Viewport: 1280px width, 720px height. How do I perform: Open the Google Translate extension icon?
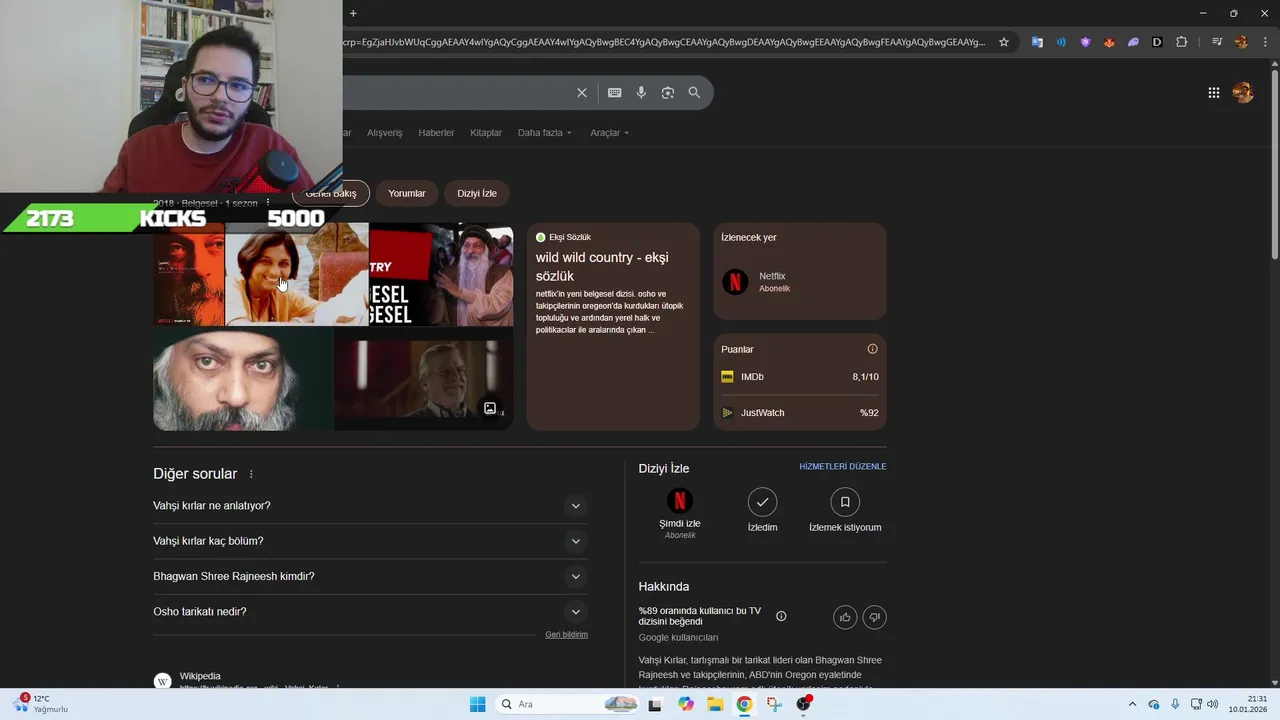pos(1037,42)
